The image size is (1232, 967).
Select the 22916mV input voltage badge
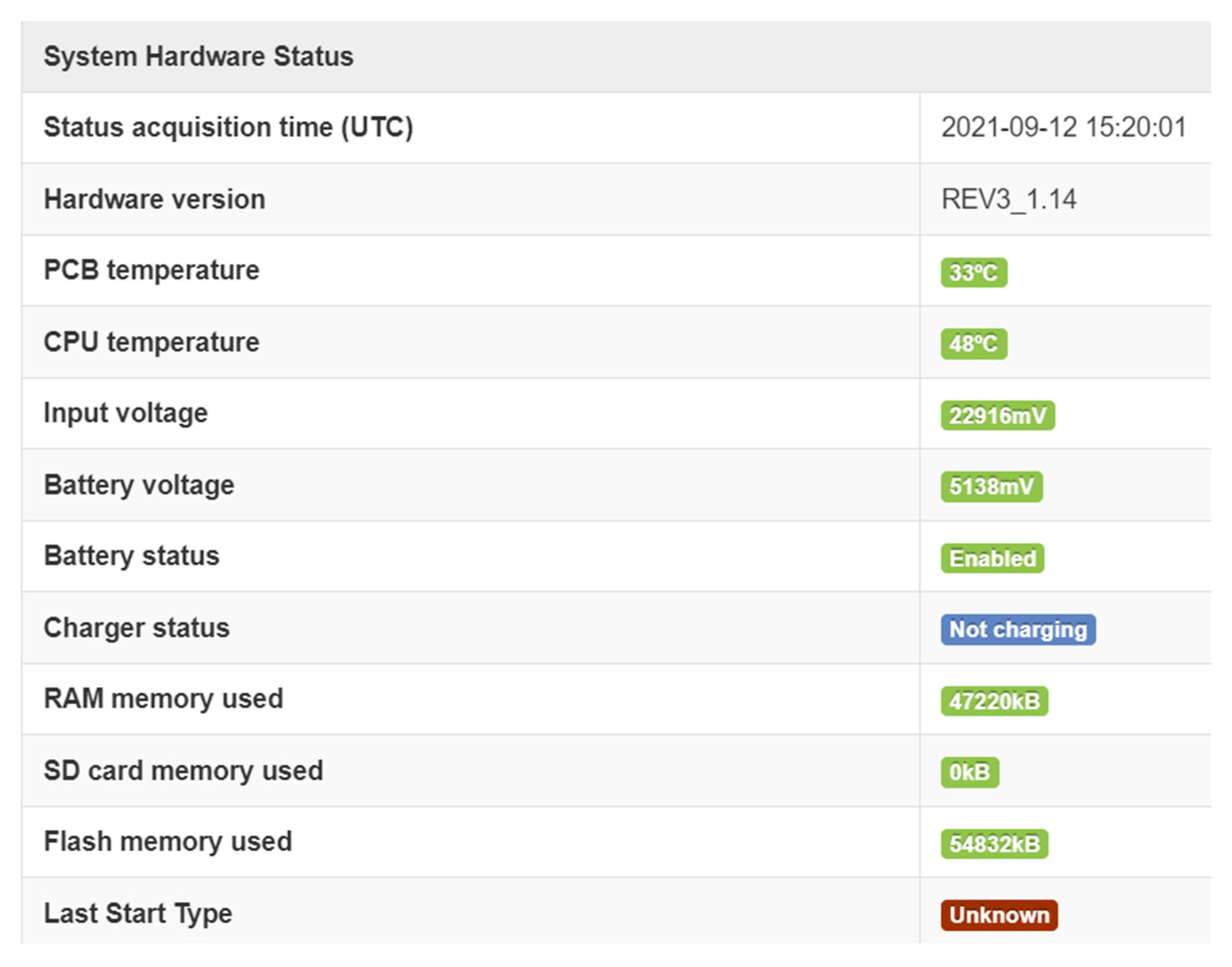pos(997,416)
